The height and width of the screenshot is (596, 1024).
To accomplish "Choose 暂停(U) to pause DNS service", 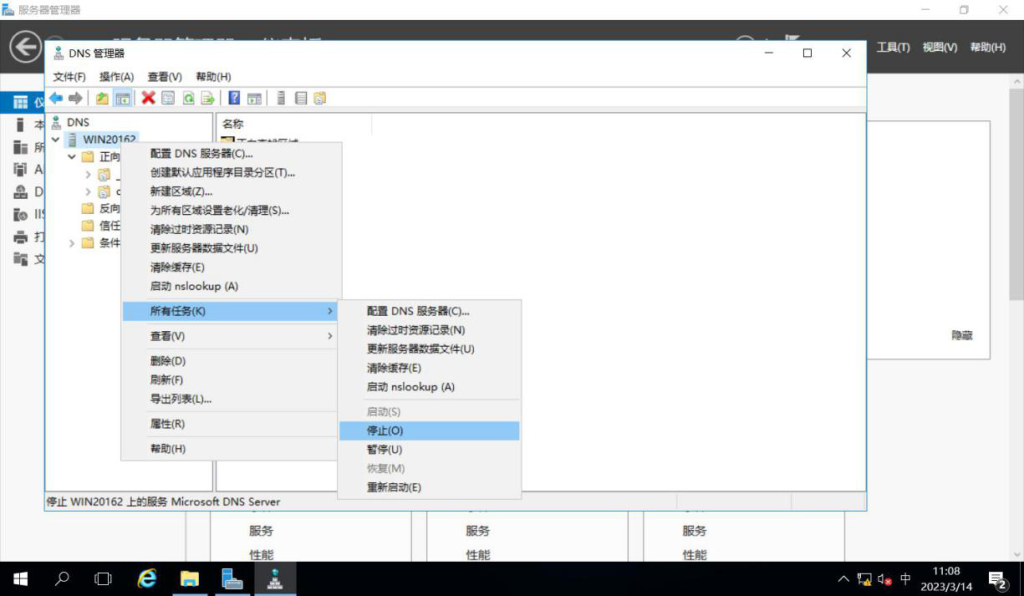I will [x=429, y=449].
